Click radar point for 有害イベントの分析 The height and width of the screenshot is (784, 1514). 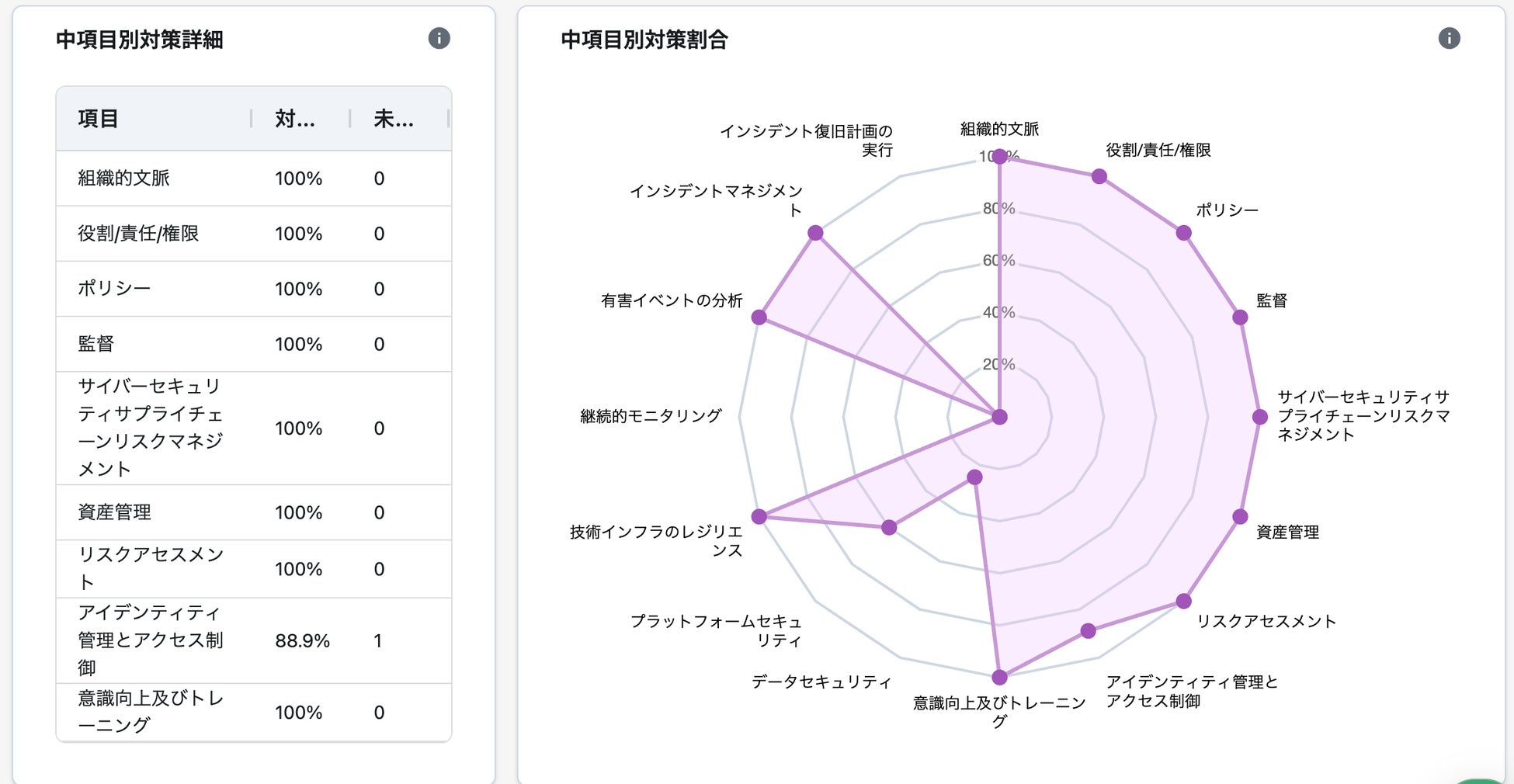click(759, 317)
